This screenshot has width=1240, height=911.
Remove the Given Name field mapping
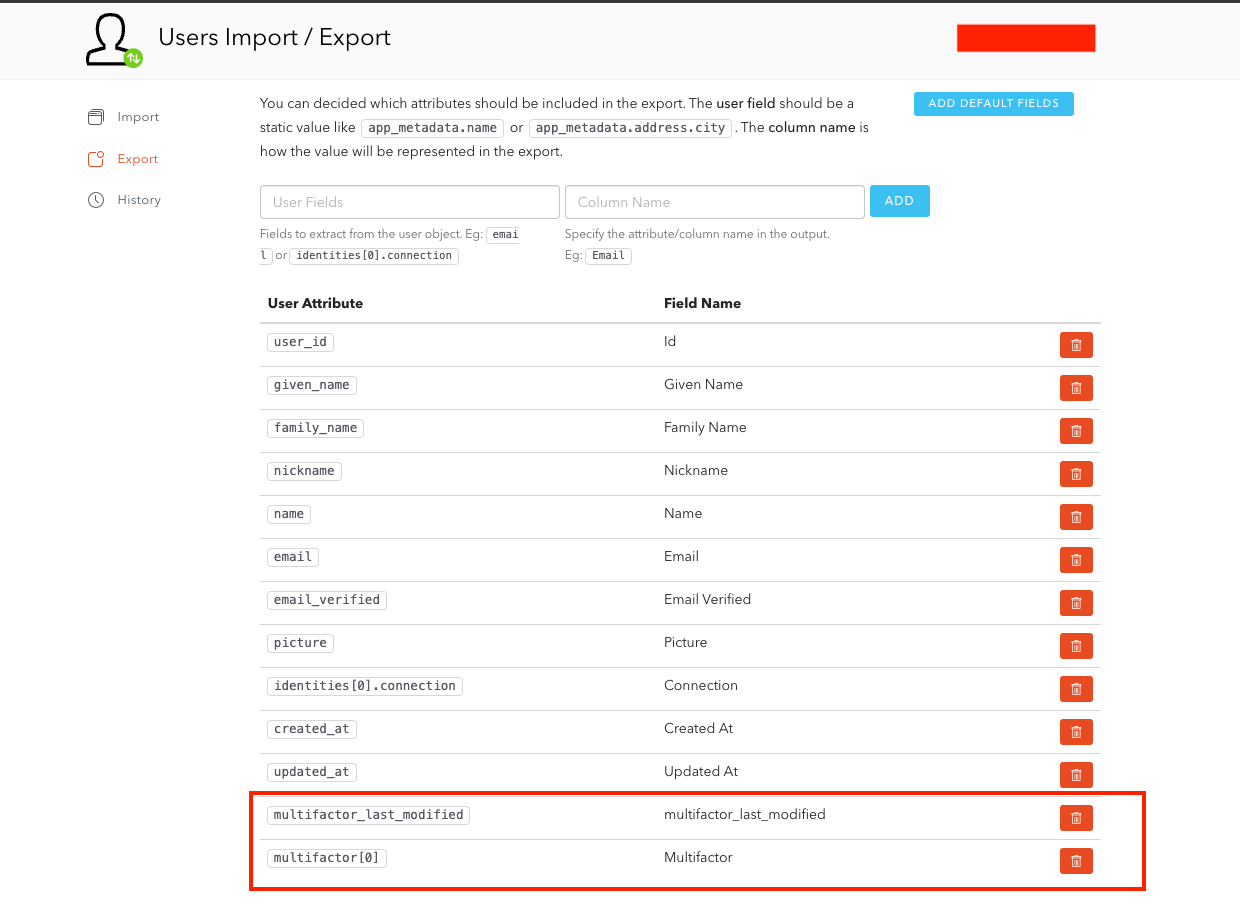[1076, 387]
